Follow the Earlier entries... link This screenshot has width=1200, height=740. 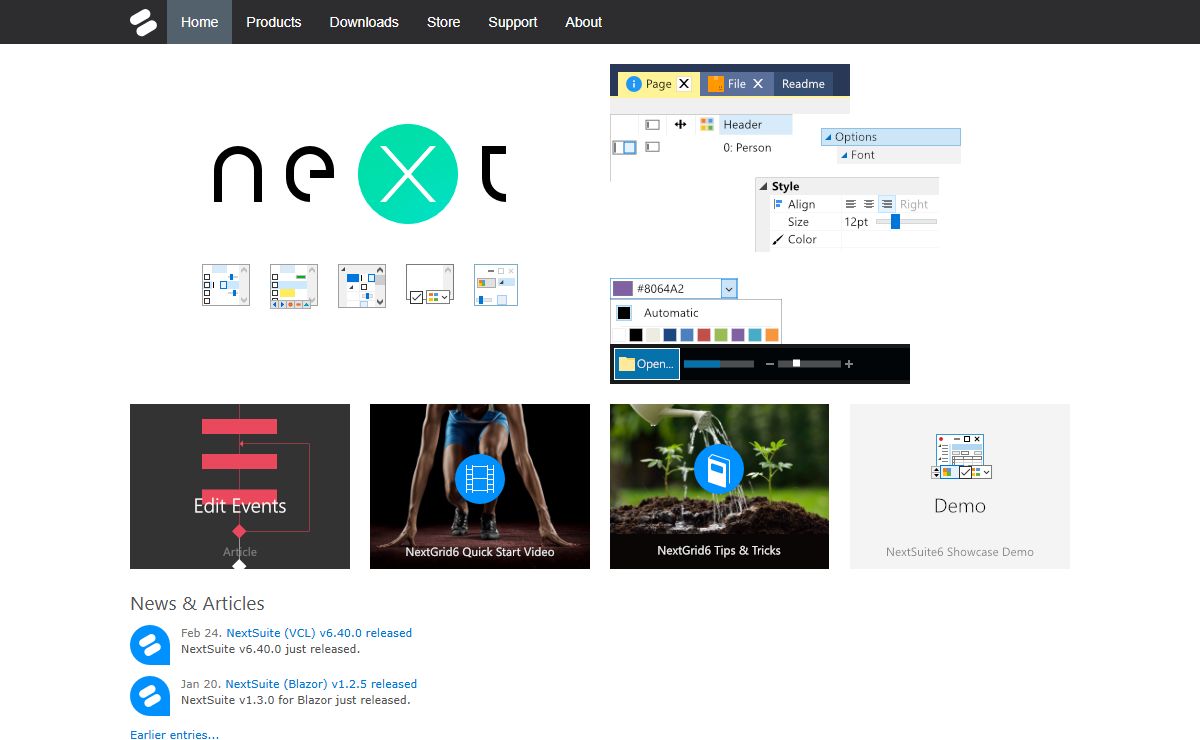click(174, 735)
